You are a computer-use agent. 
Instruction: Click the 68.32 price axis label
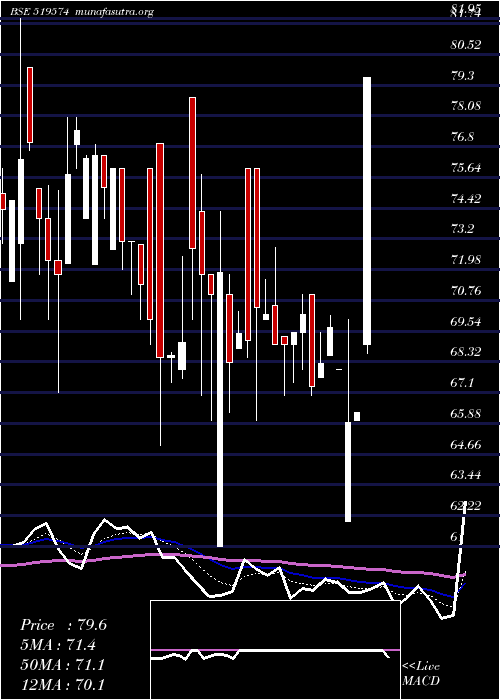[466, 352]
